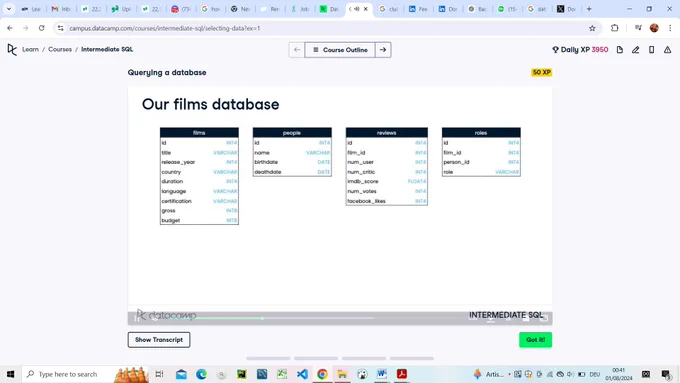Toggle fullscreen for the video player
Screen dimensions: 680x383
pyautogui.click(x=545, y=318)
